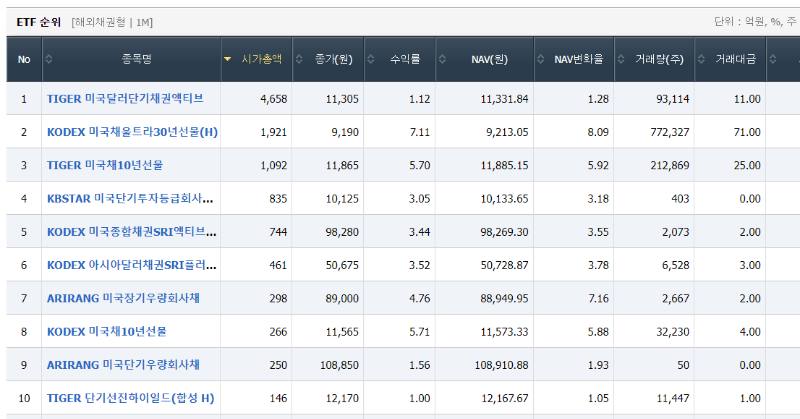The image size is (800, 419).
Task: Open KODEX 미국종합채권SRI액티브 link
Action: (132, 232)
